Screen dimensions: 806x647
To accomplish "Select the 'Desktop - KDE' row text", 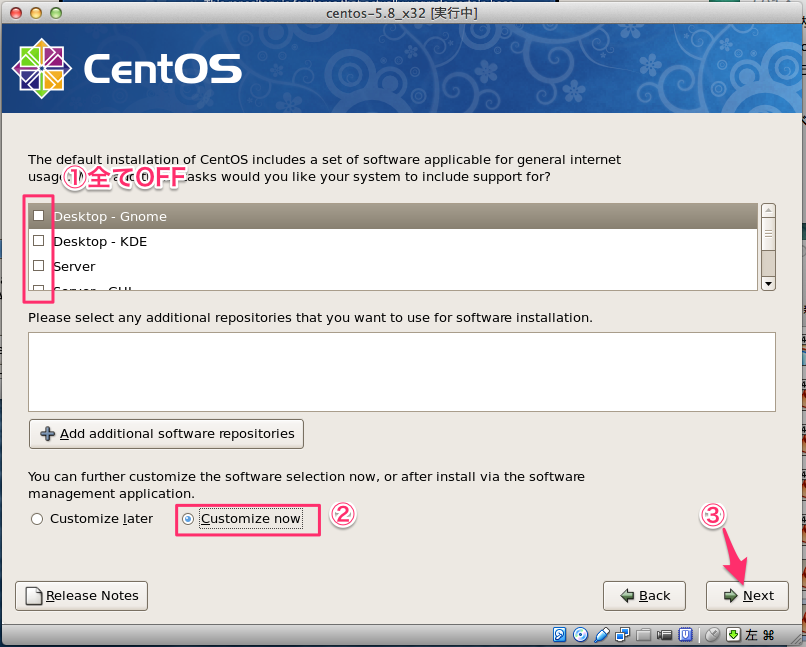I will pos(100,242).
